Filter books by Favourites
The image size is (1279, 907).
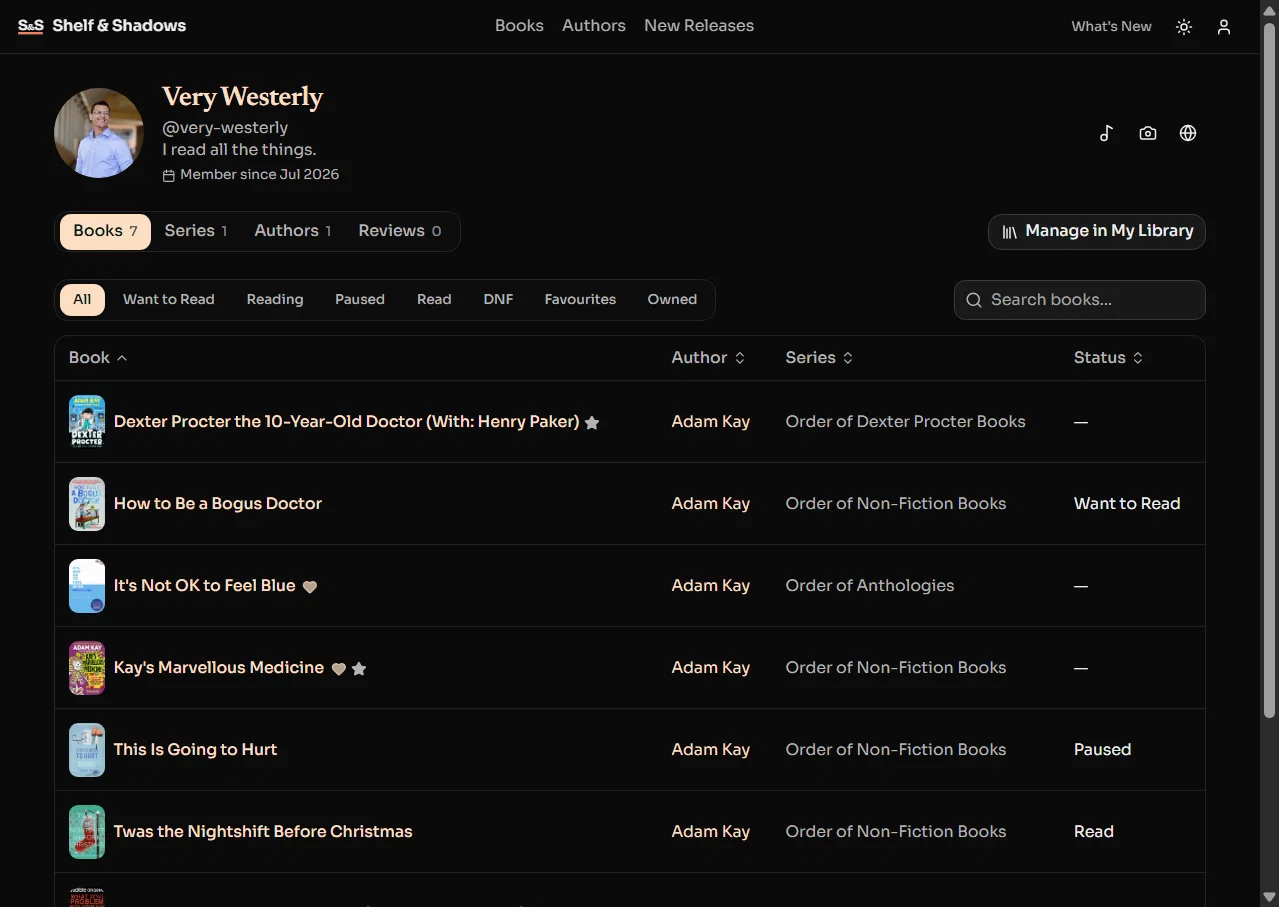click(x=580, y=300)
